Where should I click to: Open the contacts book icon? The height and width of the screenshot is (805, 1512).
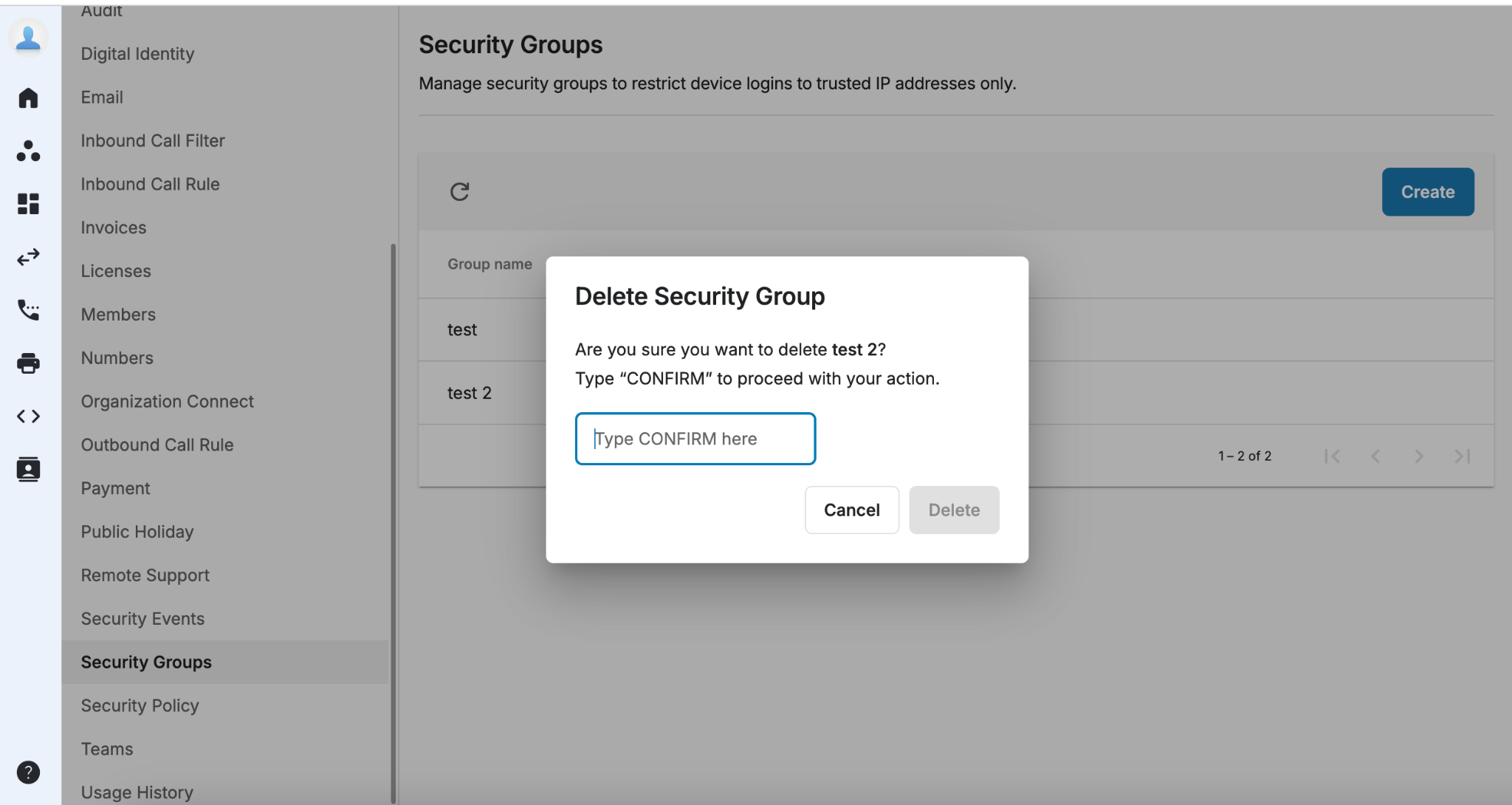28,470
